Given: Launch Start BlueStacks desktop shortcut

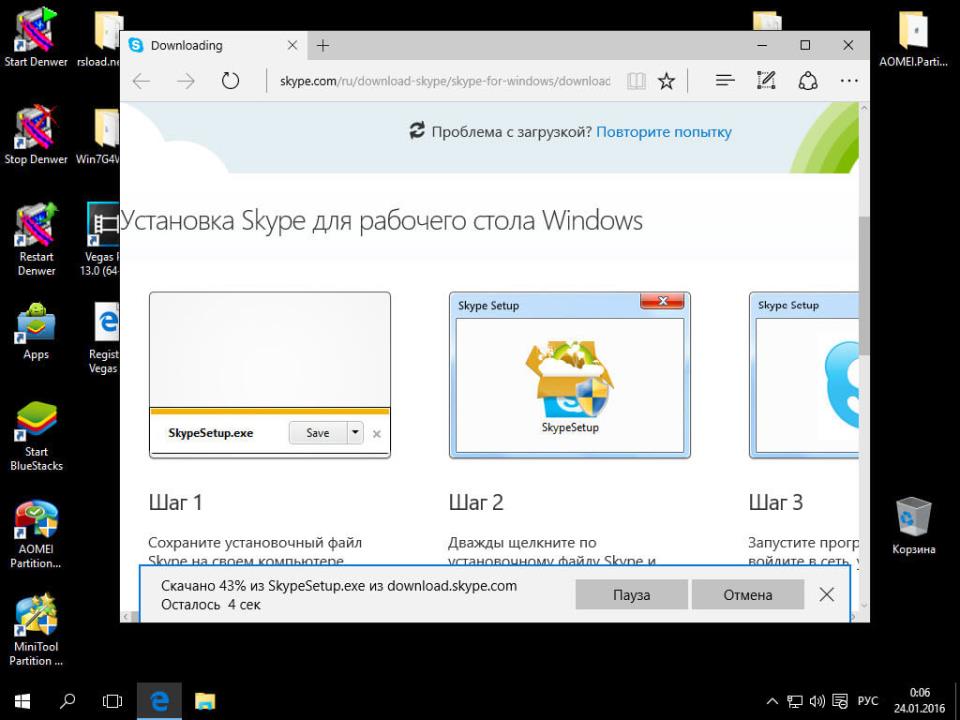Looking at the screenshot, I should [x=36, y=436].
